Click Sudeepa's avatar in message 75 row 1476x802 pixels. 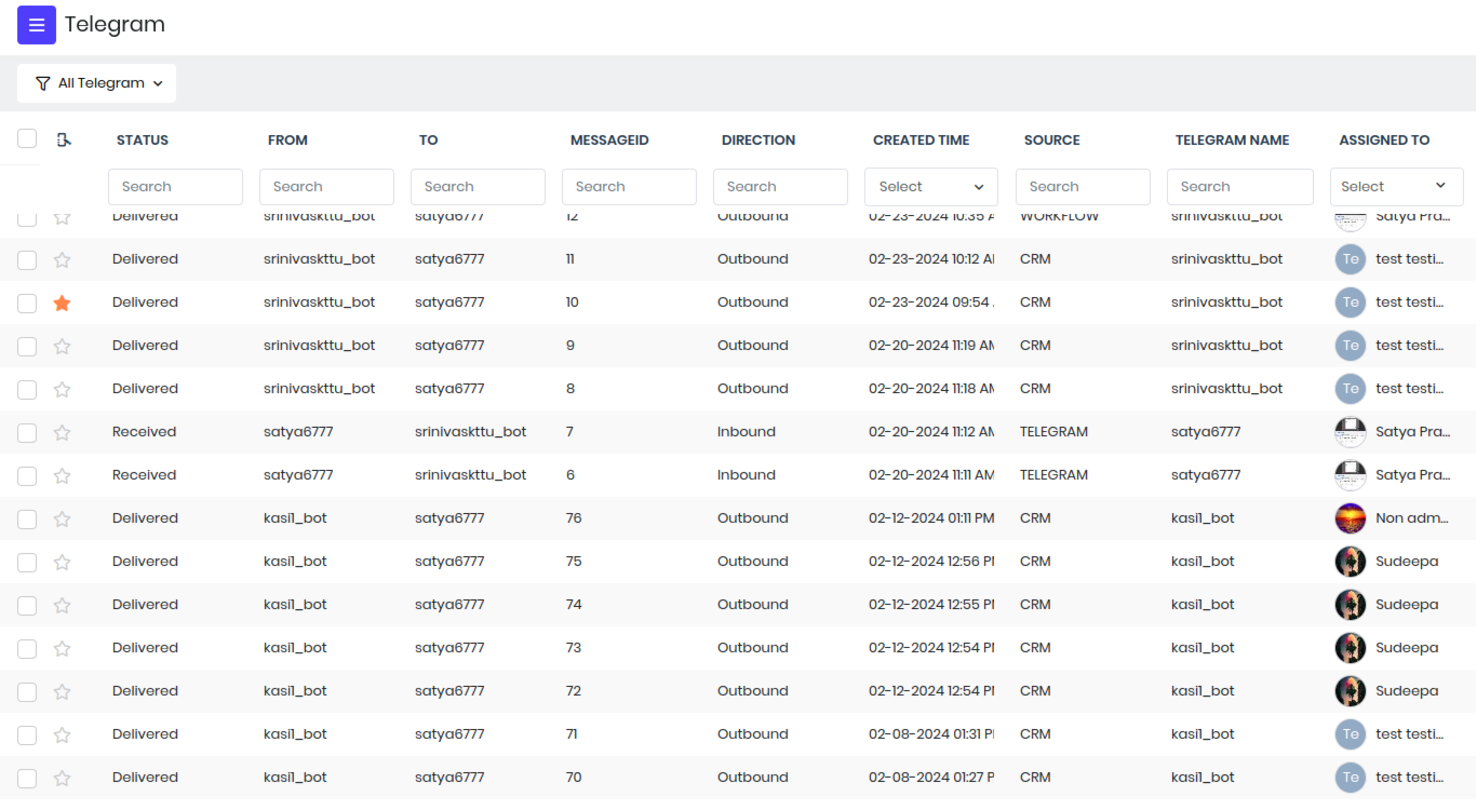click(1351, 561)
